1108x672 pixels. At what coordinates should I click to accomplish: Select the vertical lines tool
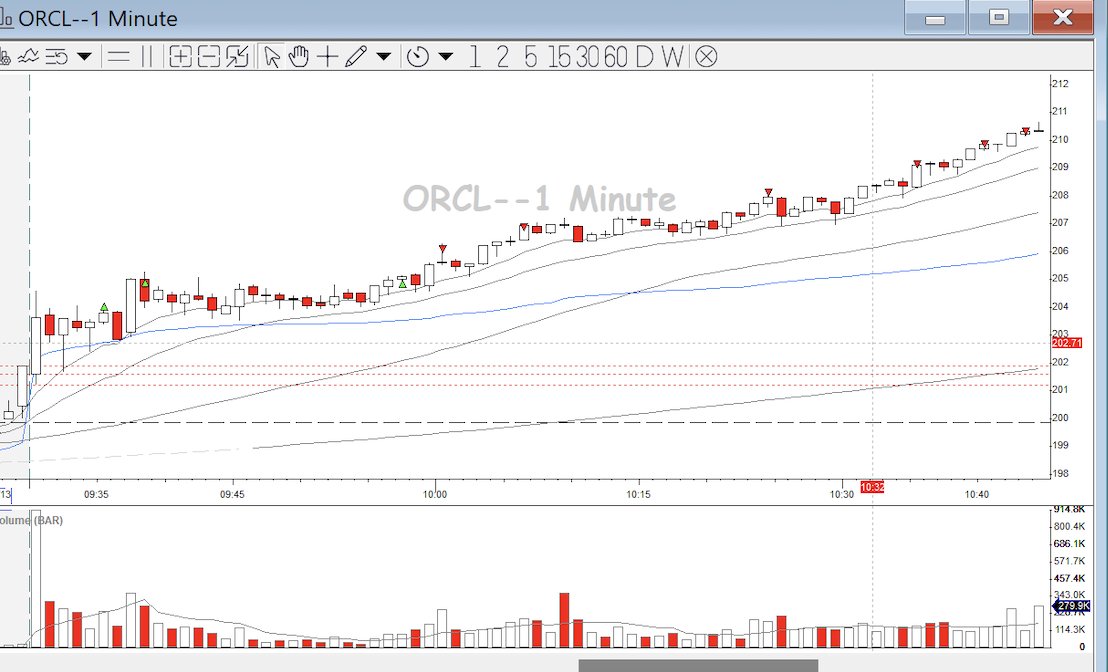coord(147,56)
